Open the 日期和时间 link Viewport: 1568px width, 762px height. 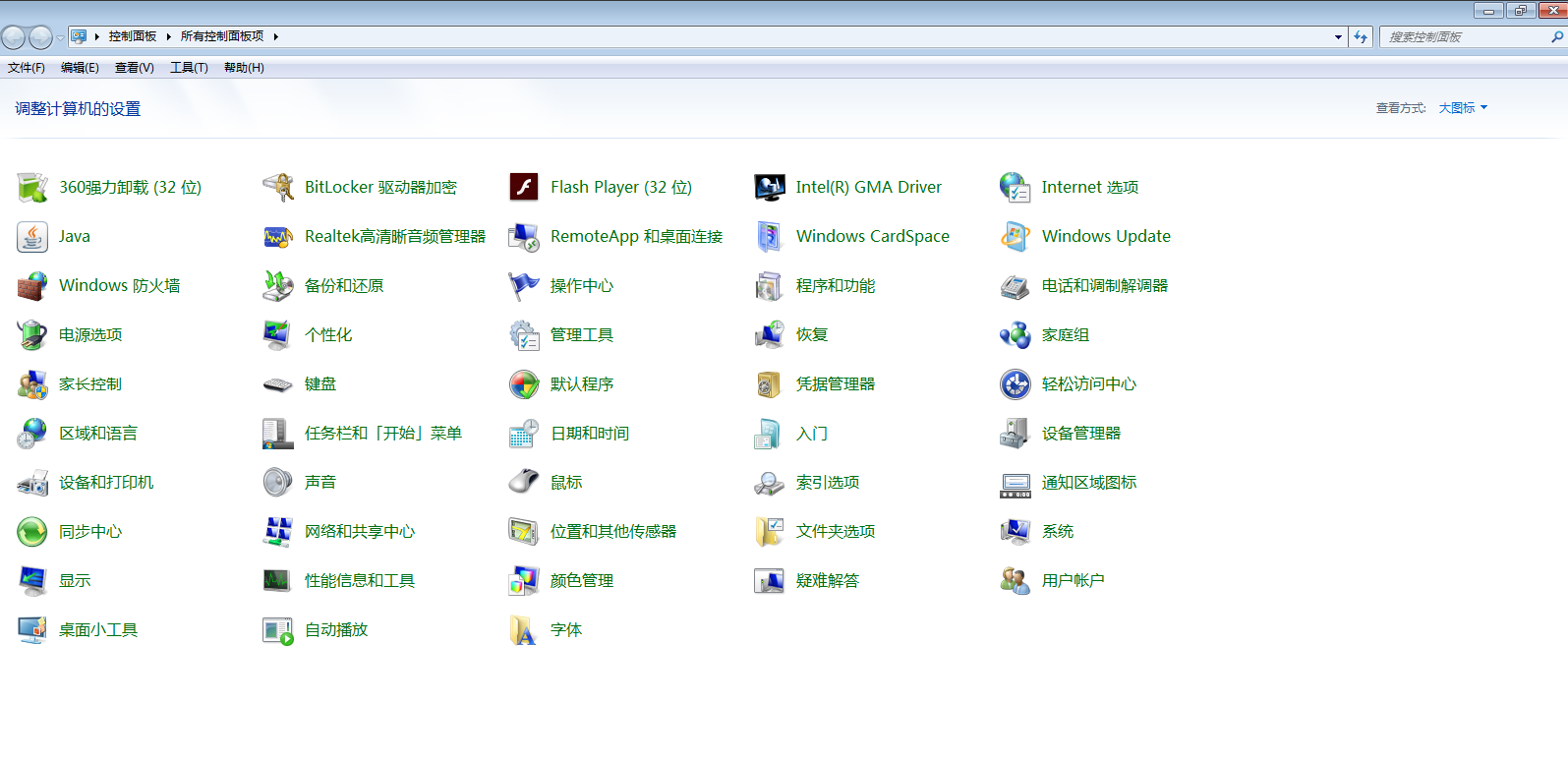tap(590, 433)
